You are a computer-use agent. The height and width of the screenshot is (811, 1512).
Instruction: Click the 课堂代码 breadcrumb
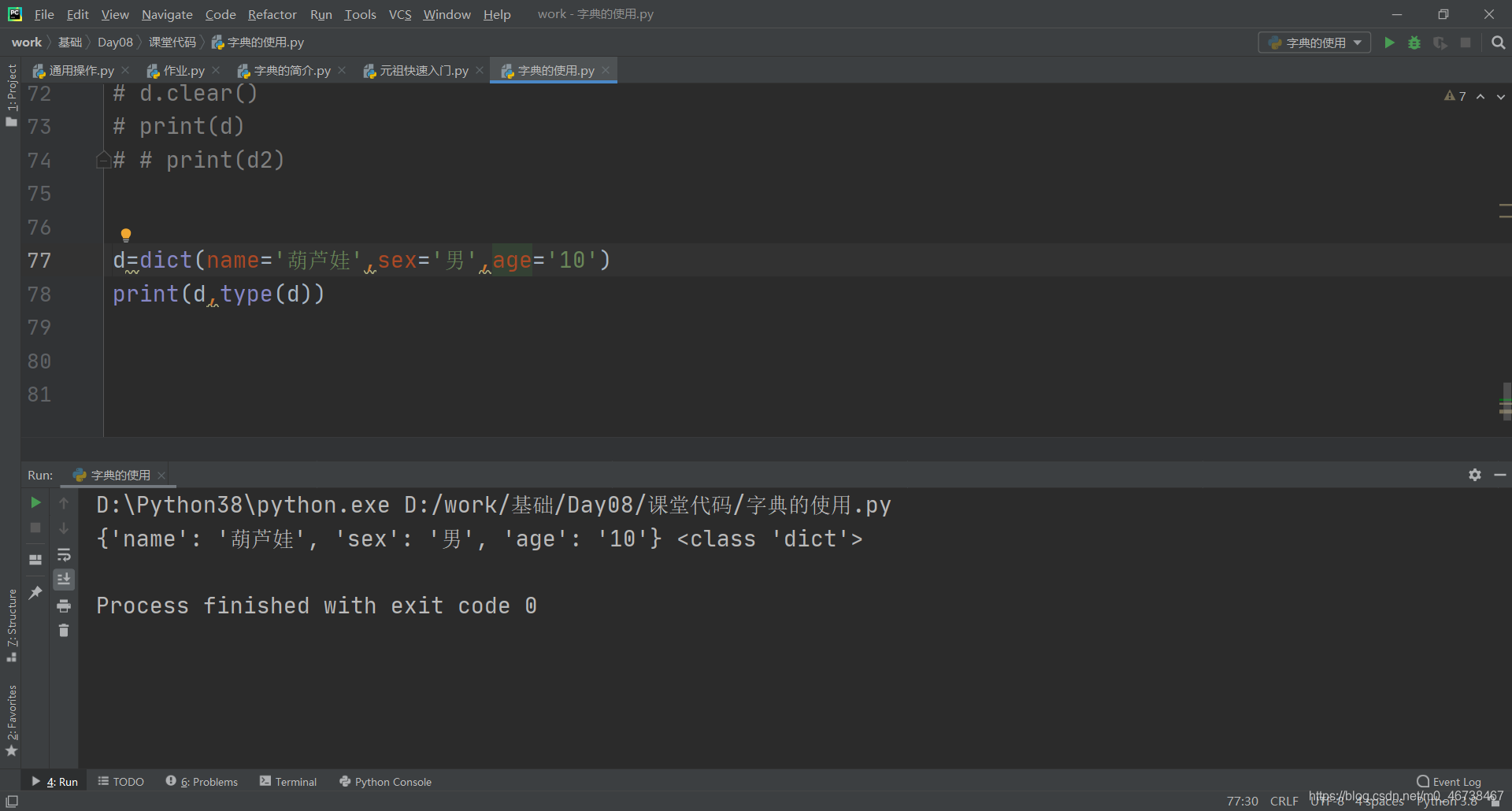tap(172, 43)
